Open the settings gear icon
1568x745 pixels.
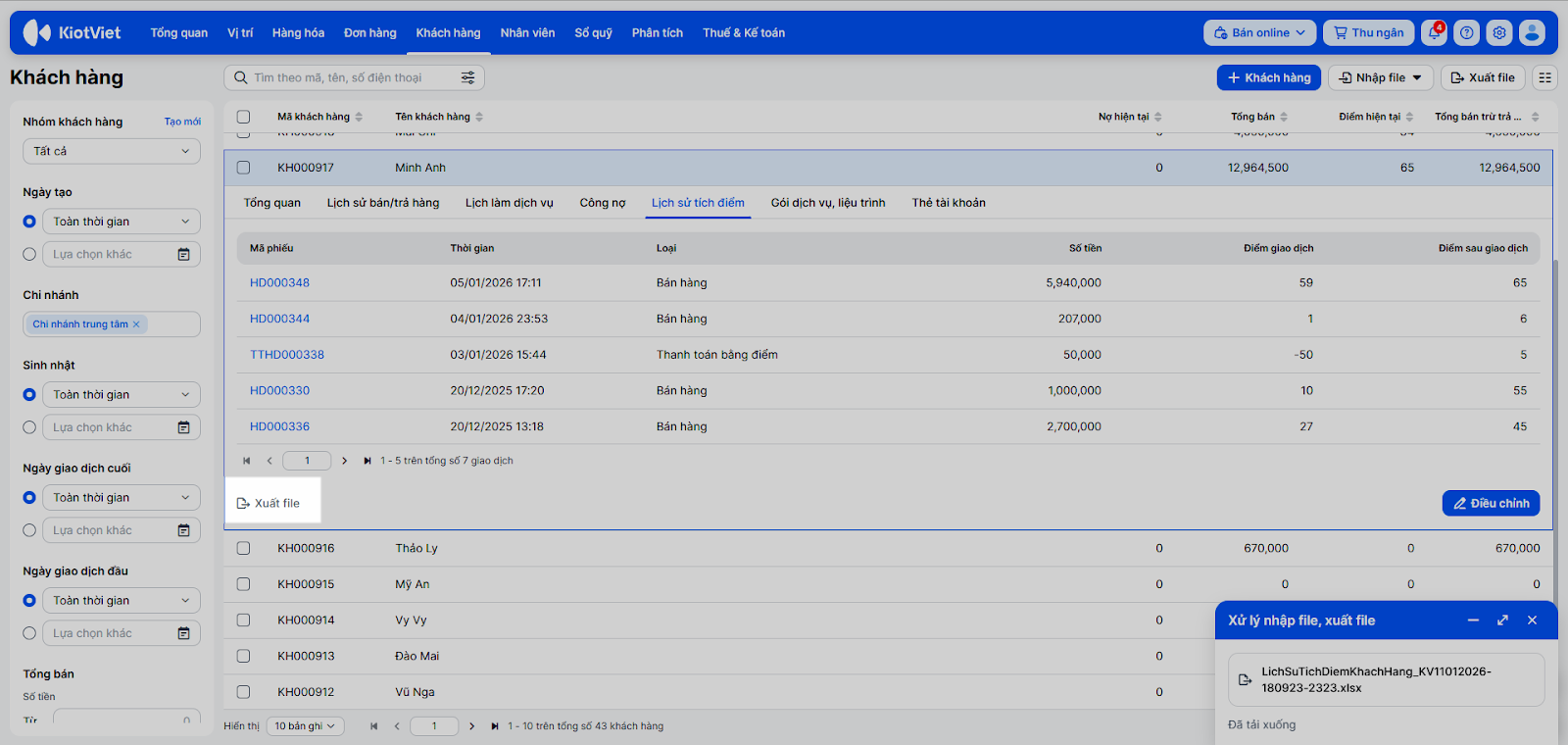pyautogui.click(x=1498, y=32)
